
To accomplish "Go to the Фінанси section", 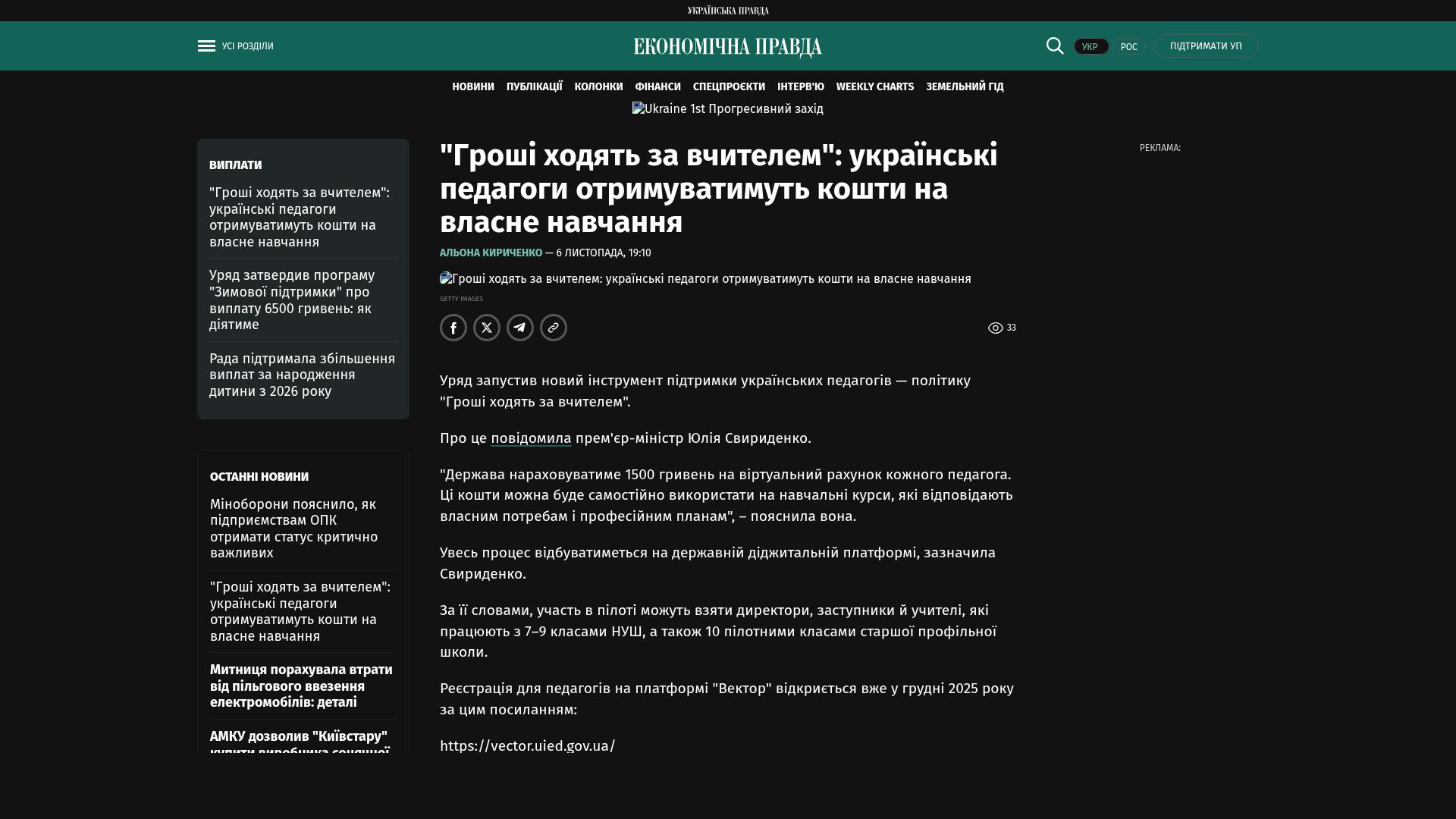I will pos(657,87).
